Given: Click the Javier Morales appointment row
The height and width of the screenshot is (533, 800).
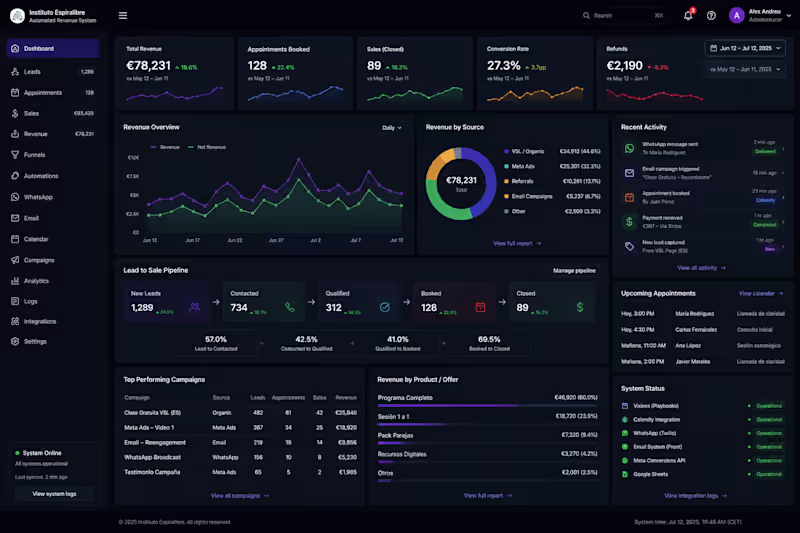Looking at the screenshot, I should (x=703, y=362).
